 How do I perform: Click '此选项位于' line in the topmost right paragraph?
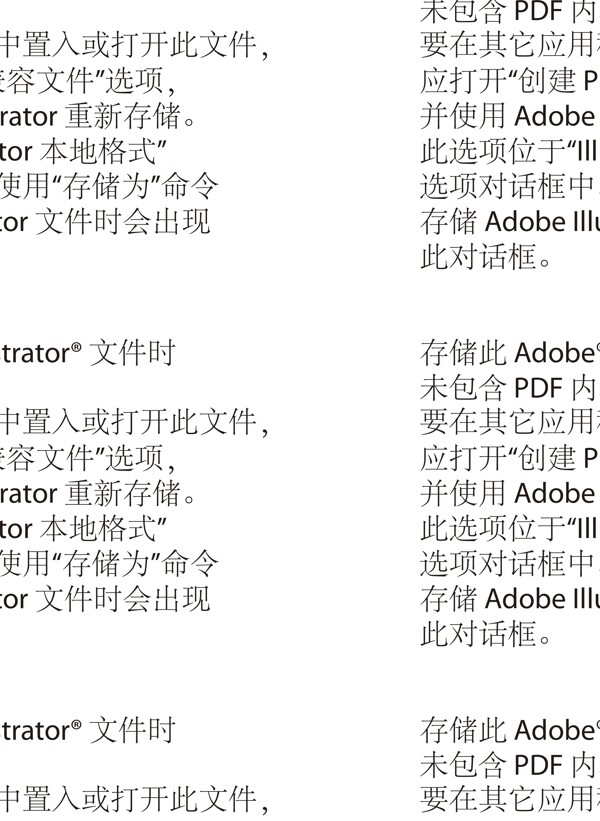(510, 152)
